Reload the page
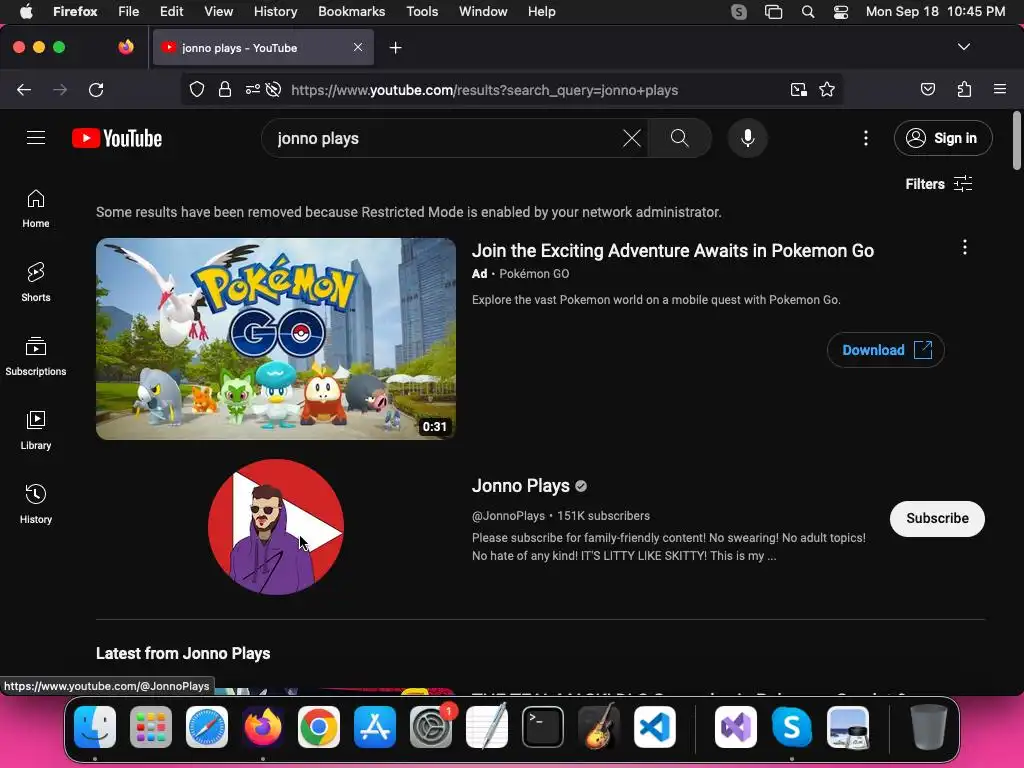1024x768 pixels. [x=96, y=89]
